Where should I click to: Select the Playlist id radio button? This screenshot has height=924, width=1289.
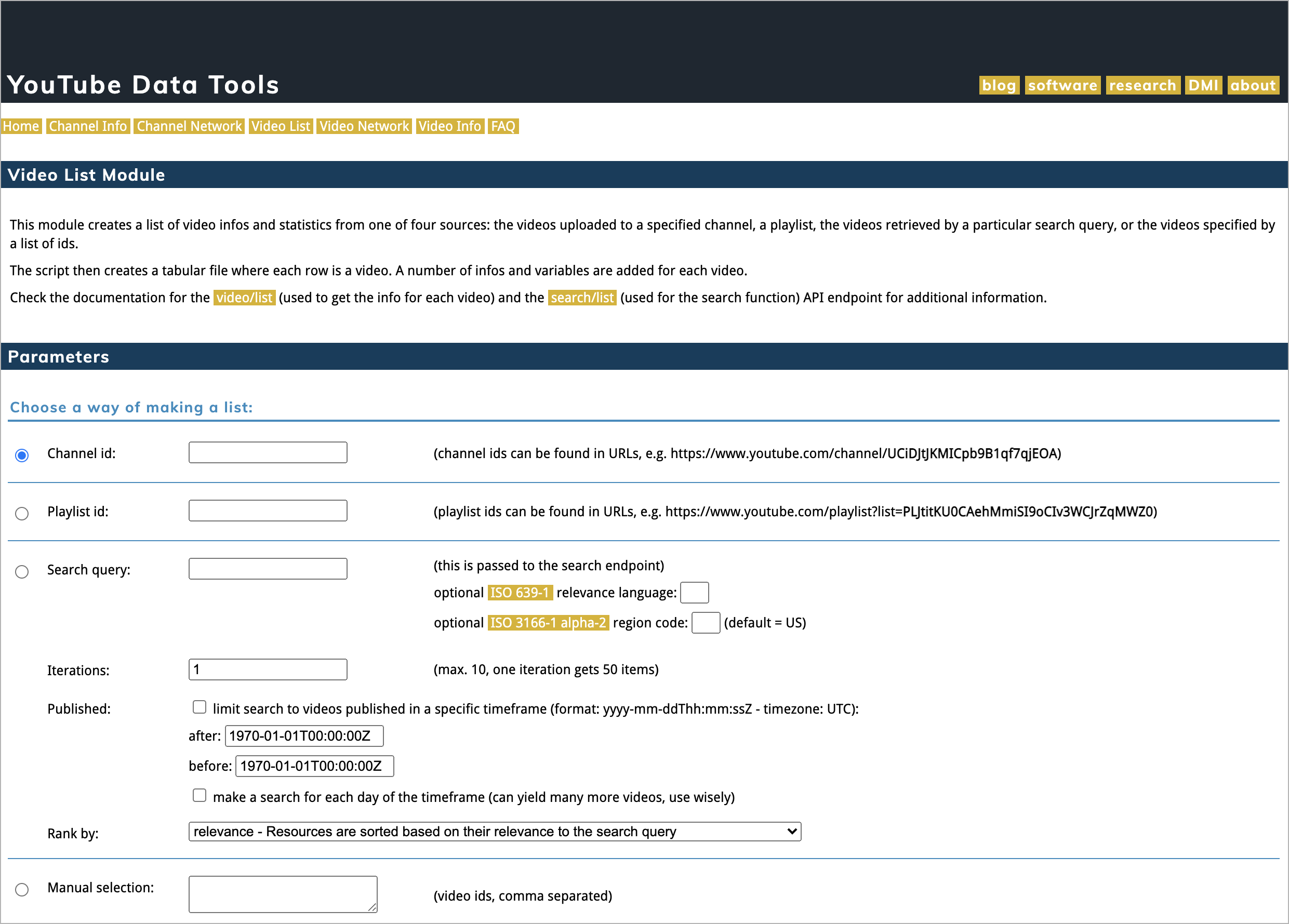click(x=22, y=513)
